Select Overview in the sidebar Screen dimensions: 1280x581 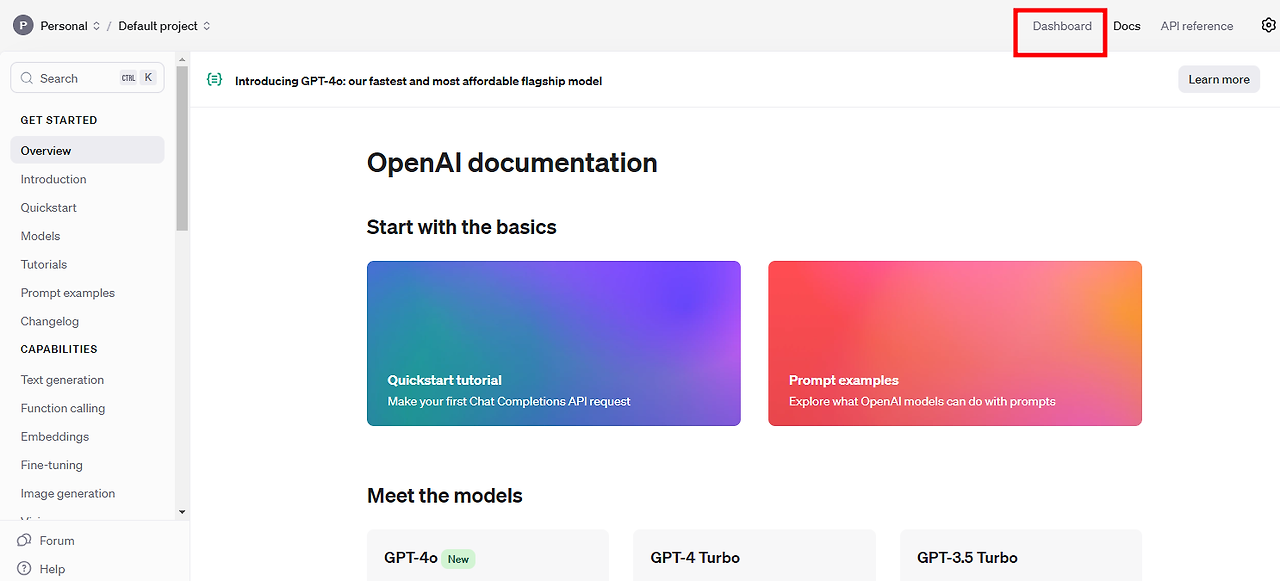pos(87,151)
